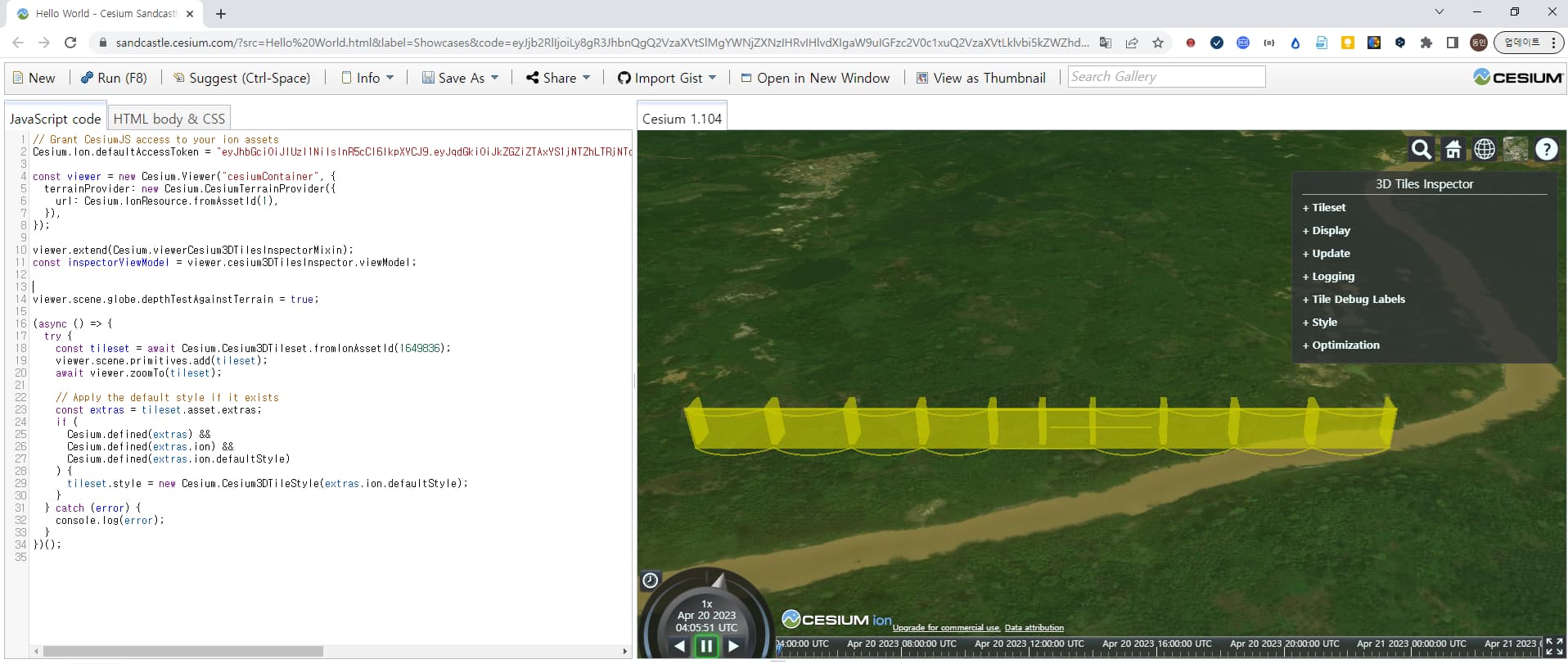Open the browser profile avatar
The height and width of the screenshot is (664, 1568).
pos(1479,43)
